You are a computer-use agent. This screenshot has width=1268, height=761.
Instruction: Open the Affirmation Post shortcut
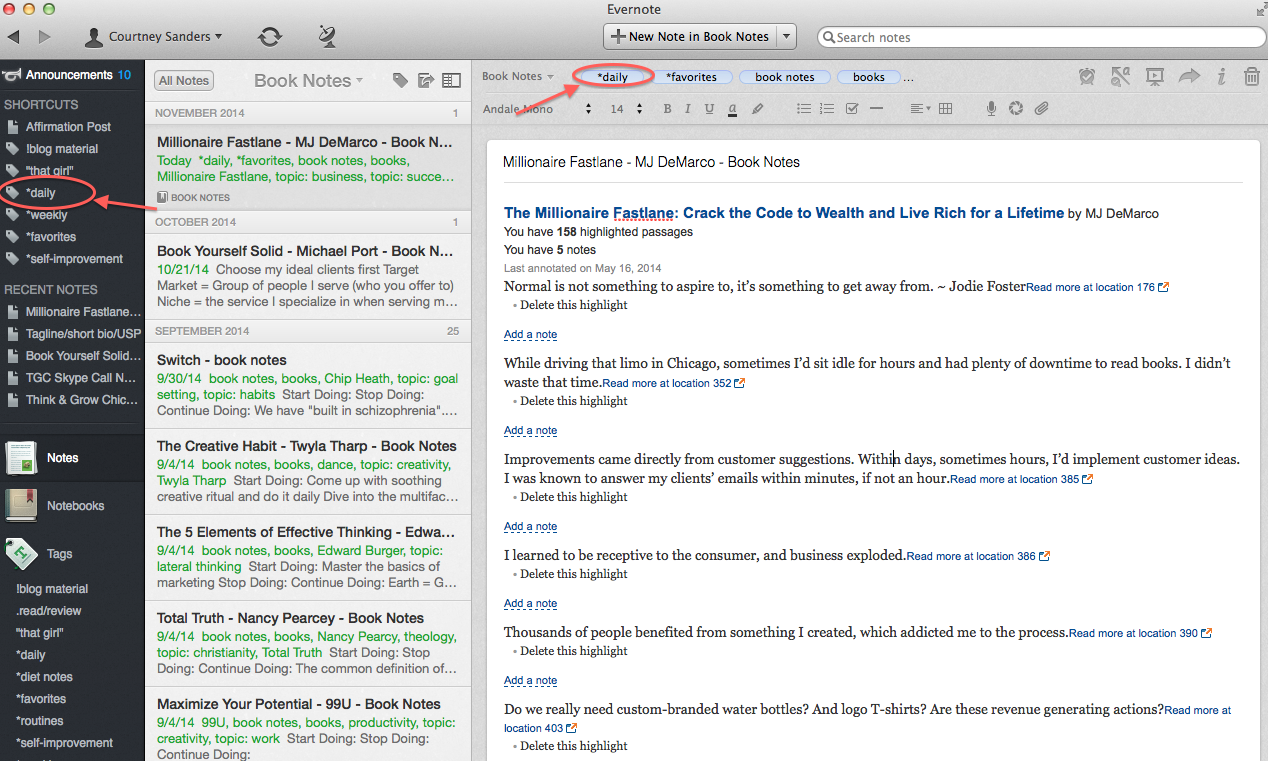[x=68, y=127]
